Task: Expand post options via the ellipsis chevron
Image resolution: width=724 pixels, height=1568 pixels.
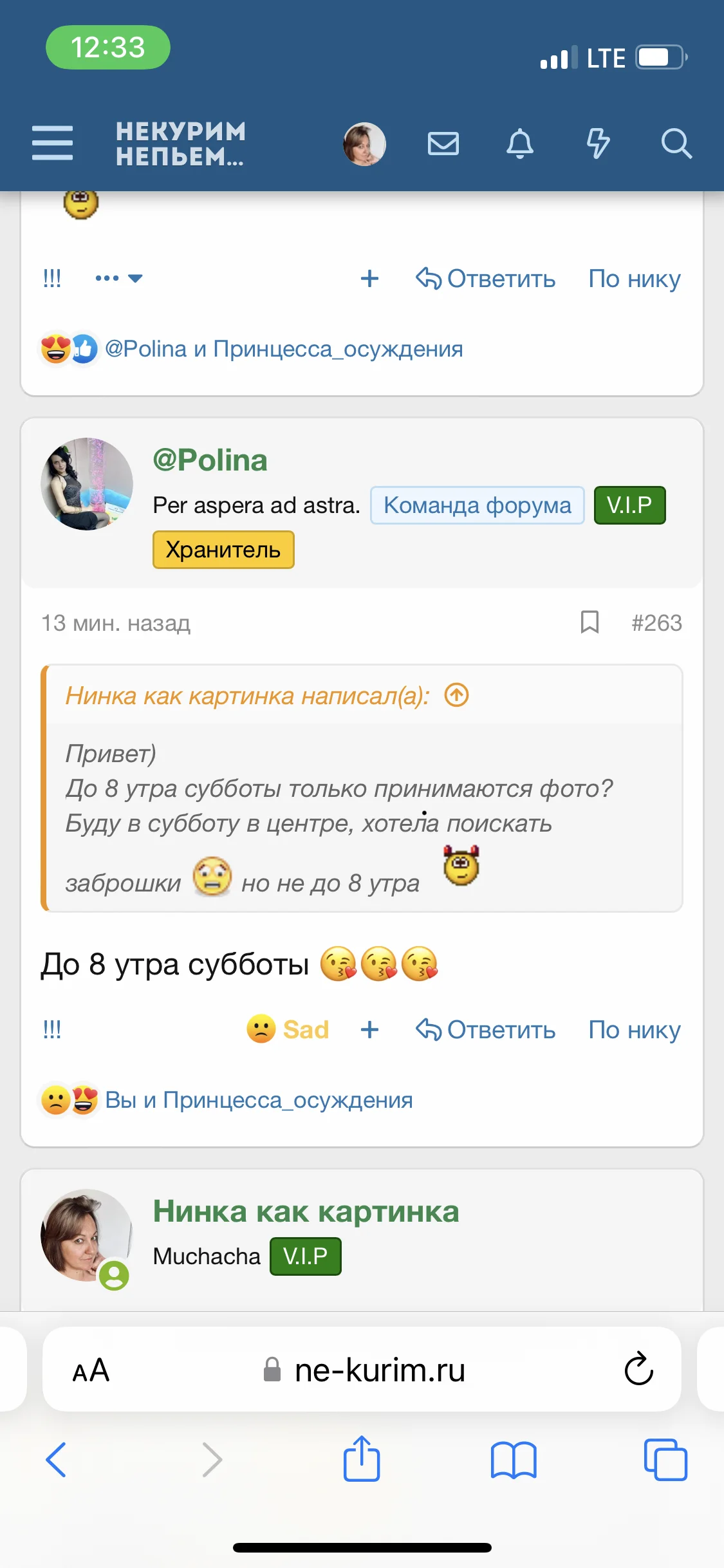Action: tap(118, 278)
